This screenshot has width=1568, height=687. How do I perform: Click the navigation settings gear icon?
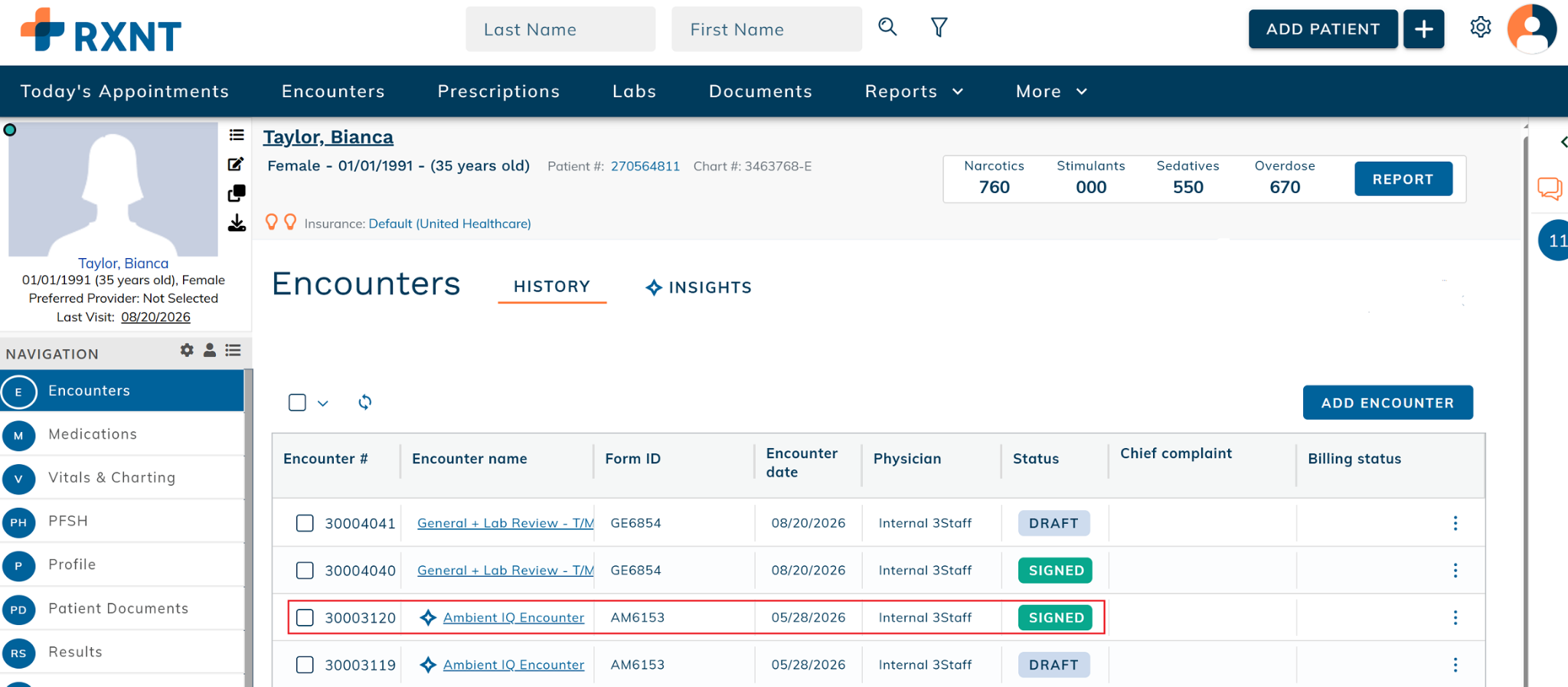pyautogui.click(x=187, y=350)
